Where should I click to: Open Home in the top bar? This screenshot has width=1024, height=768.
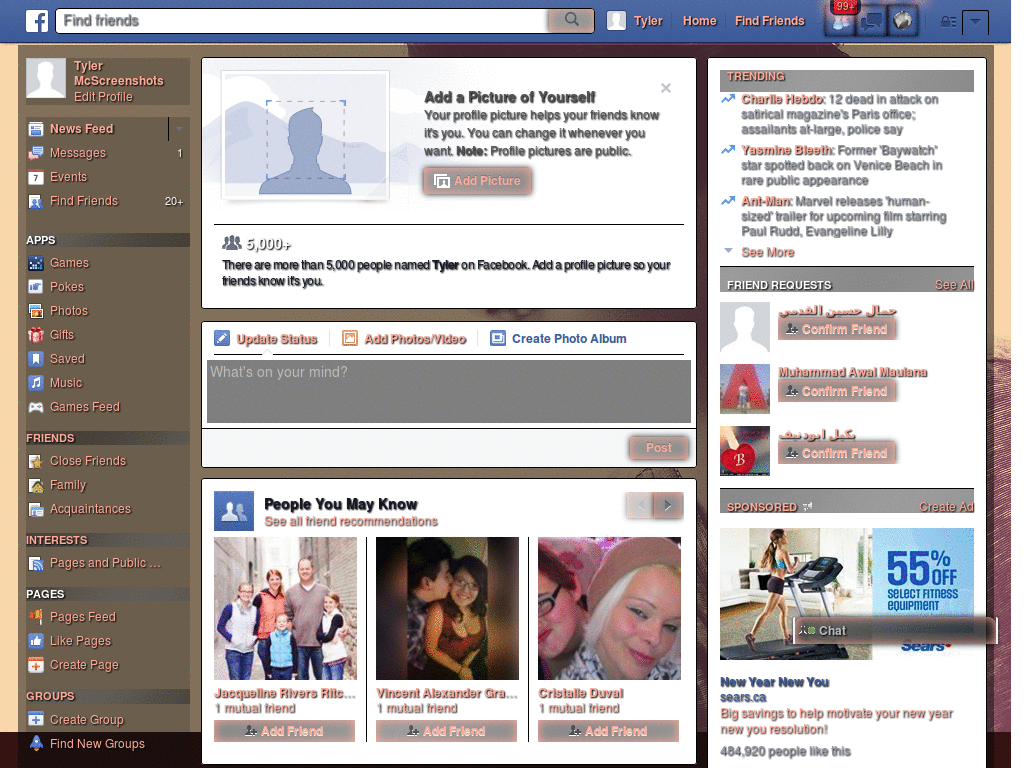tap(699, 21)
